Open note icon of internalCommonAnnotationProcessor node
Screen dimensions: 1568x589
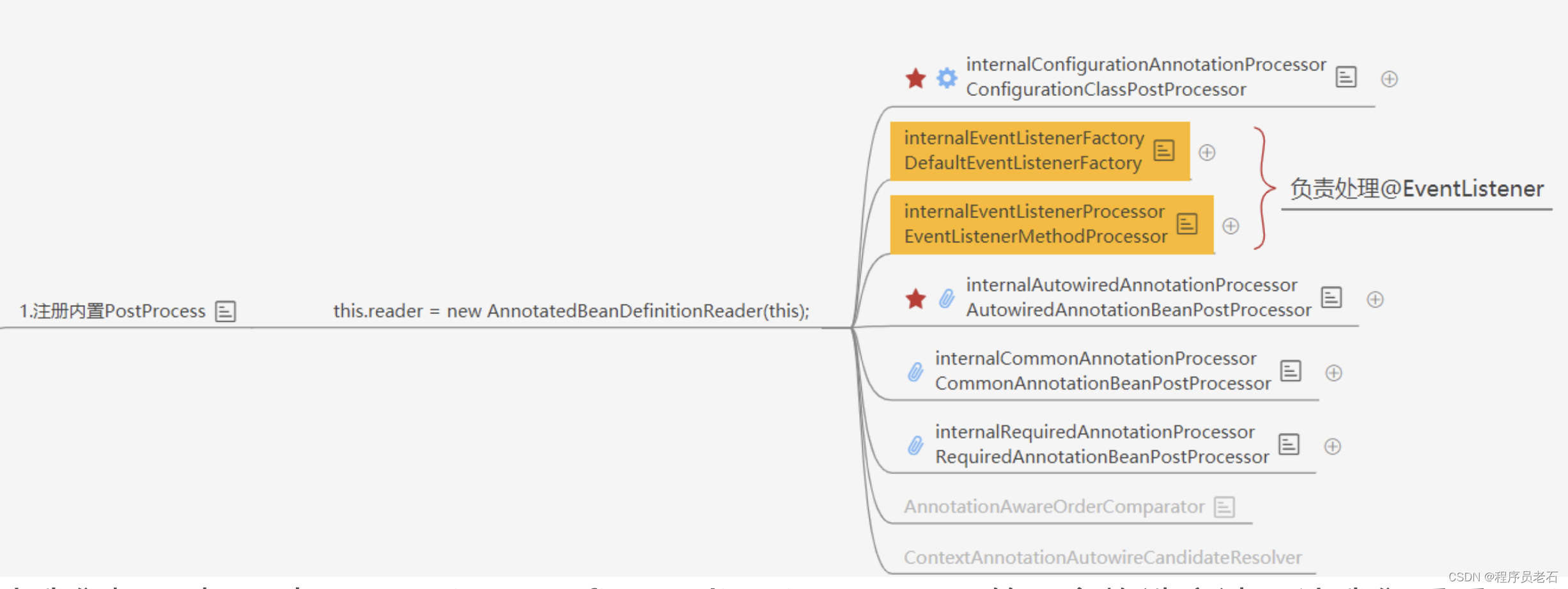1291,370
